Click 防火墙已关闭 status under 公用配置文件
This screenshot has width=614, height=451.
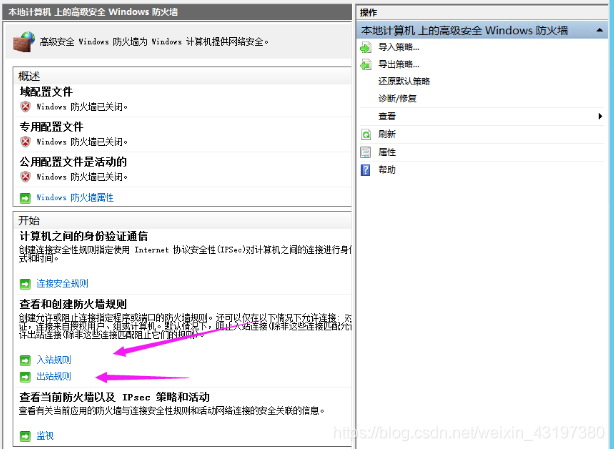(x=82, y=177)
